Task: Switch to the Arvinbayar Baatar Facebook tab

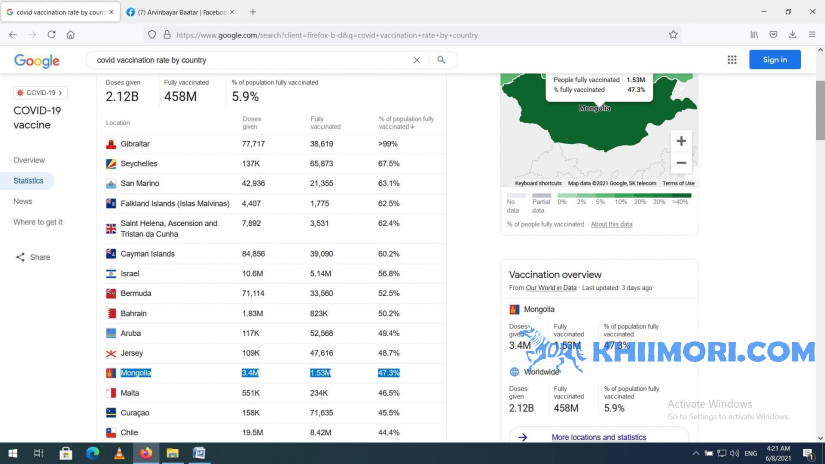Action: [180, 12]
